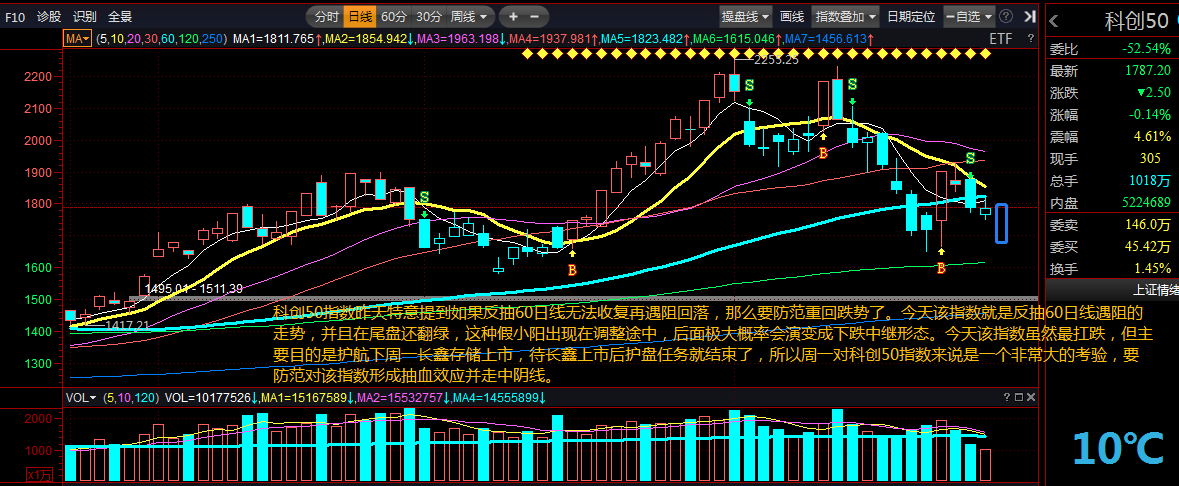Select the 30分 period
This screenshot has height=486, width=1179.
(429, 16)
